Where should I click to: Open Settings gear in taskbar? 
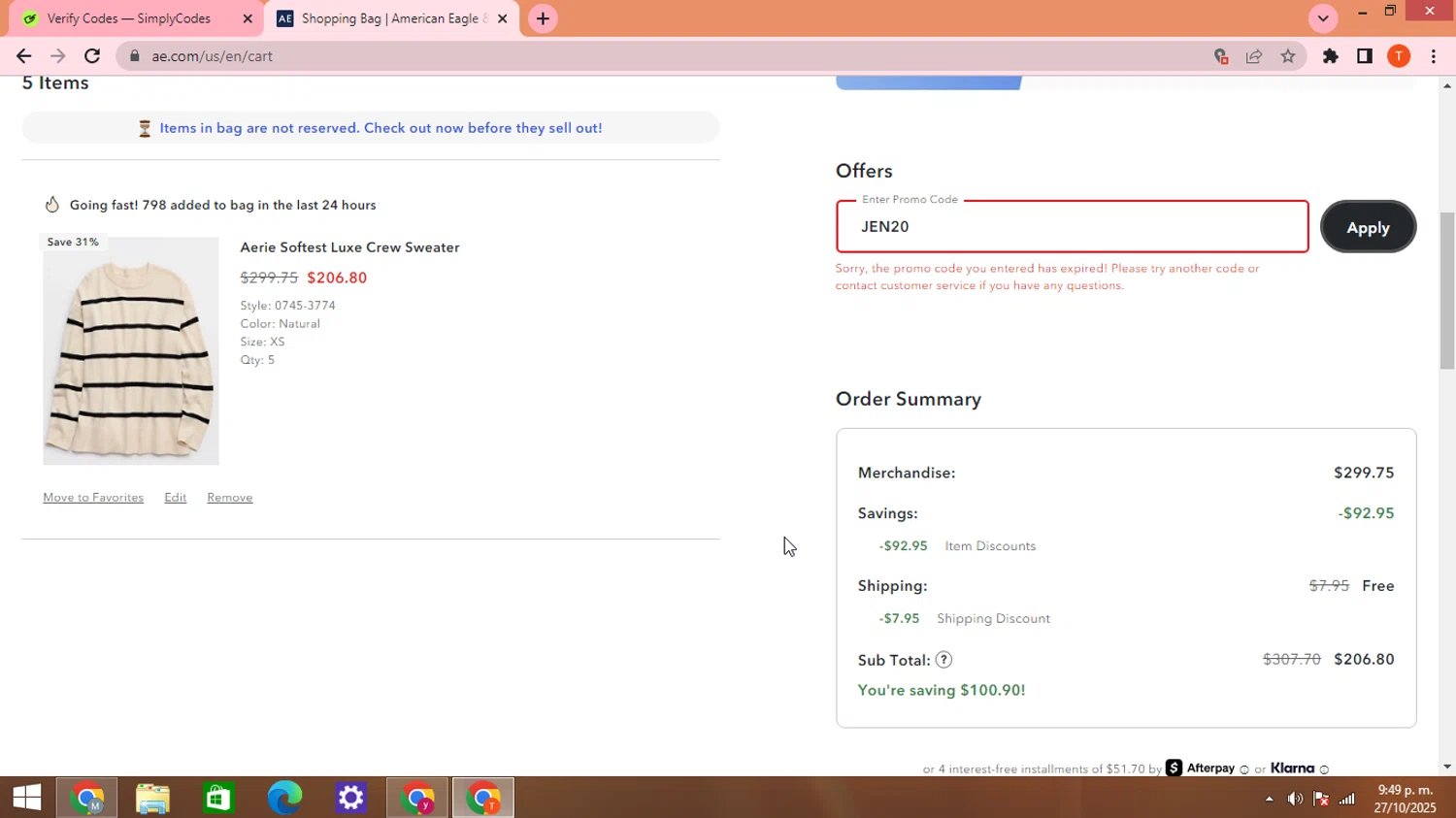point(350,798)
